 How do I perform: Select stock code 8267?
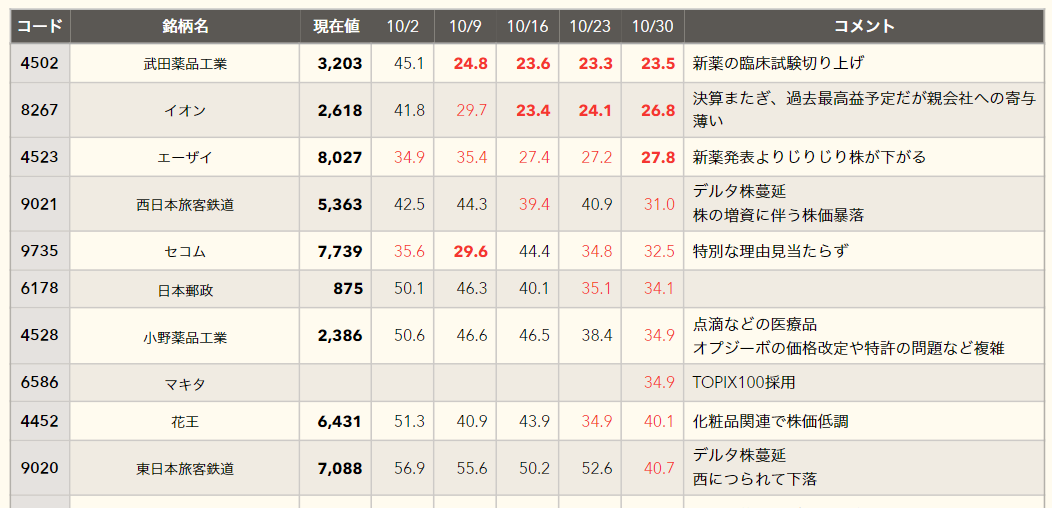point(40,110)
